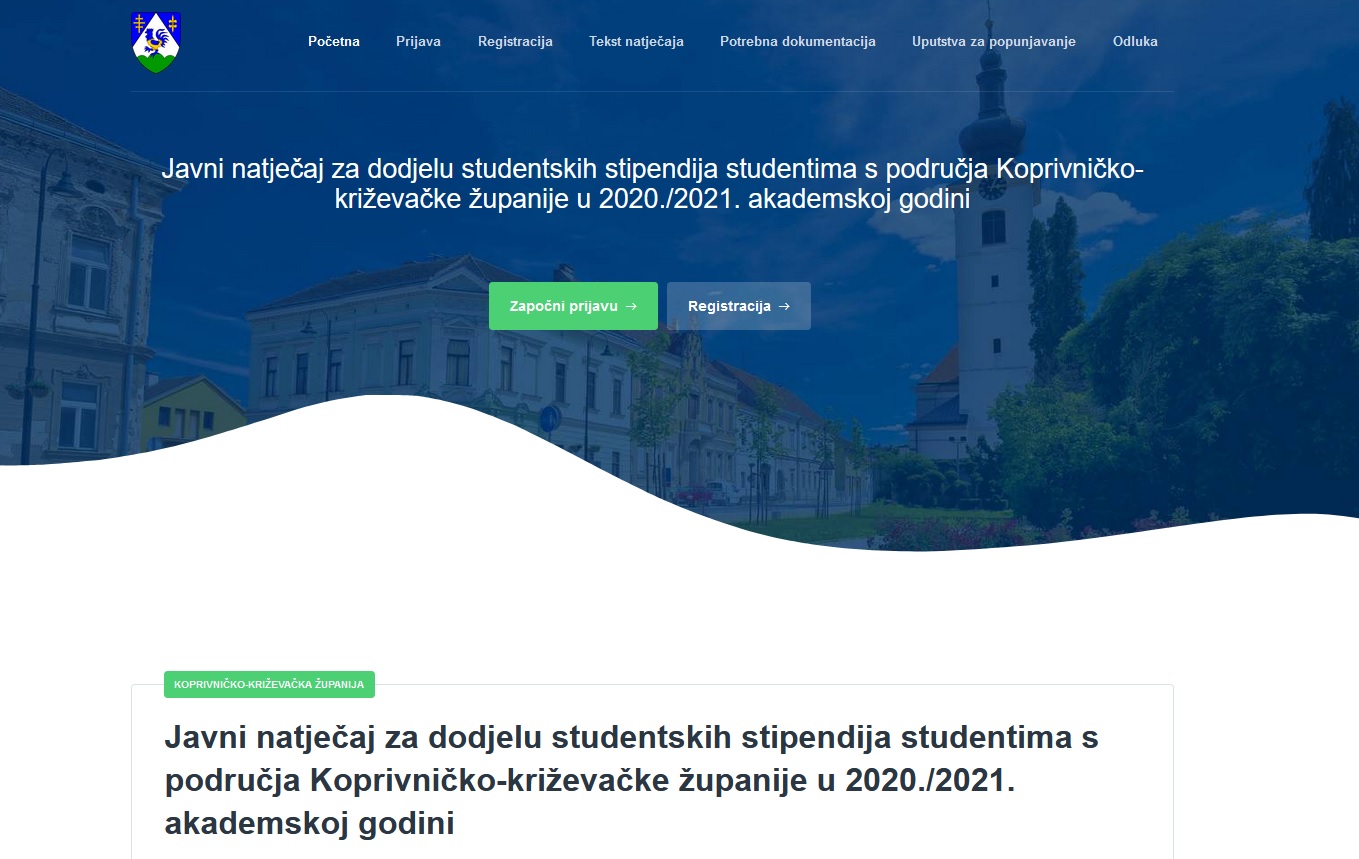Click the white hero headline text
Viewport: 1359px width, 859px height.
(652, 183)
